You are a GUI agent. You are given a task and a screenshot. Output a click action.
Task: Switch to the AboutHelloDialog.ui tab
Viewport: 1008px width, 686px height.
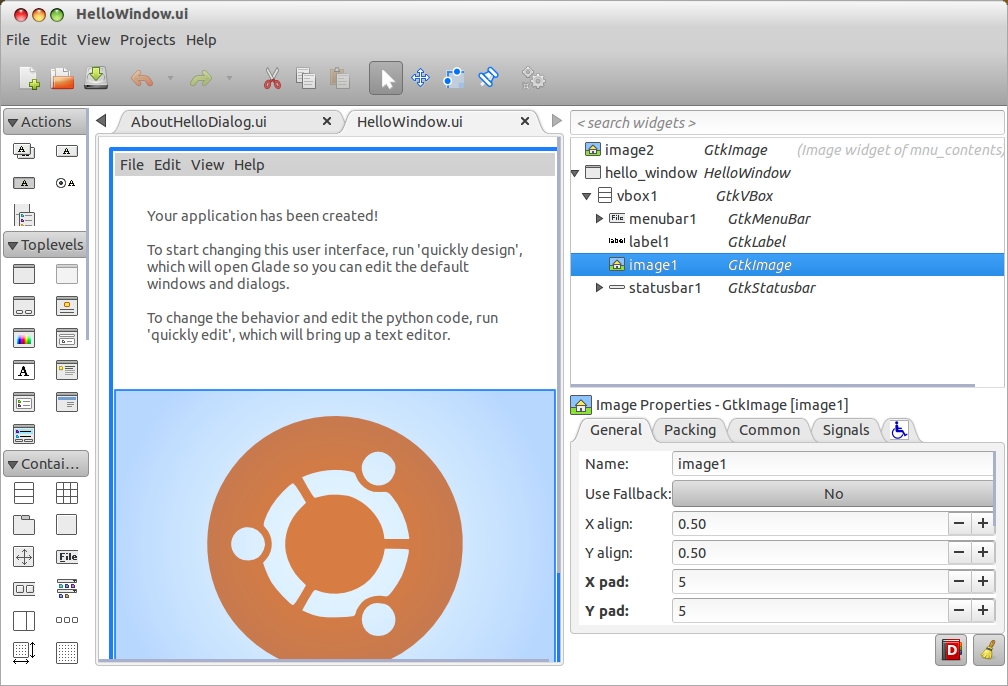point(199,122)
